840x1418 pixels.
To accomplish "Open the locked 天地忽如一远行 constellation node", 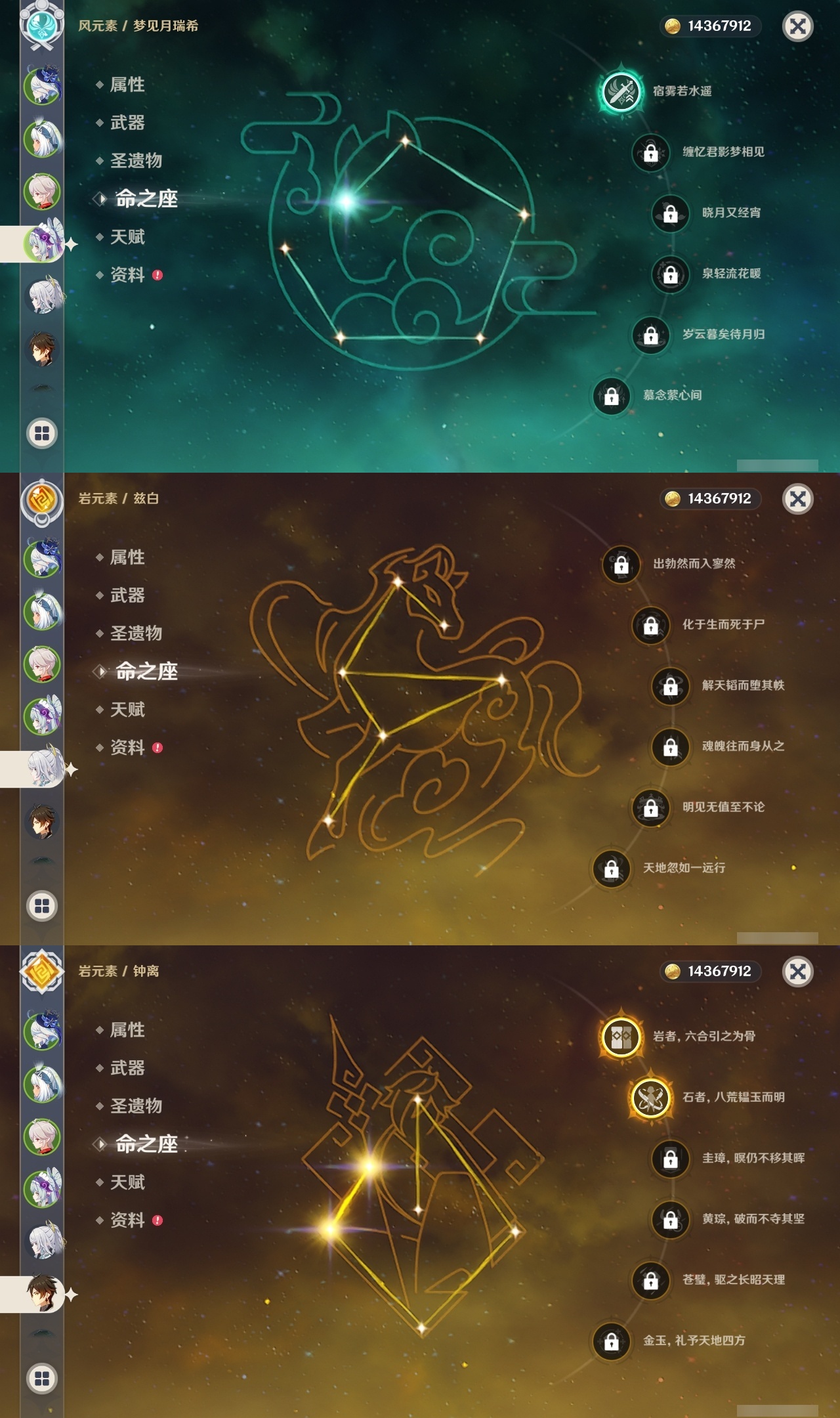I will (611, 869).
